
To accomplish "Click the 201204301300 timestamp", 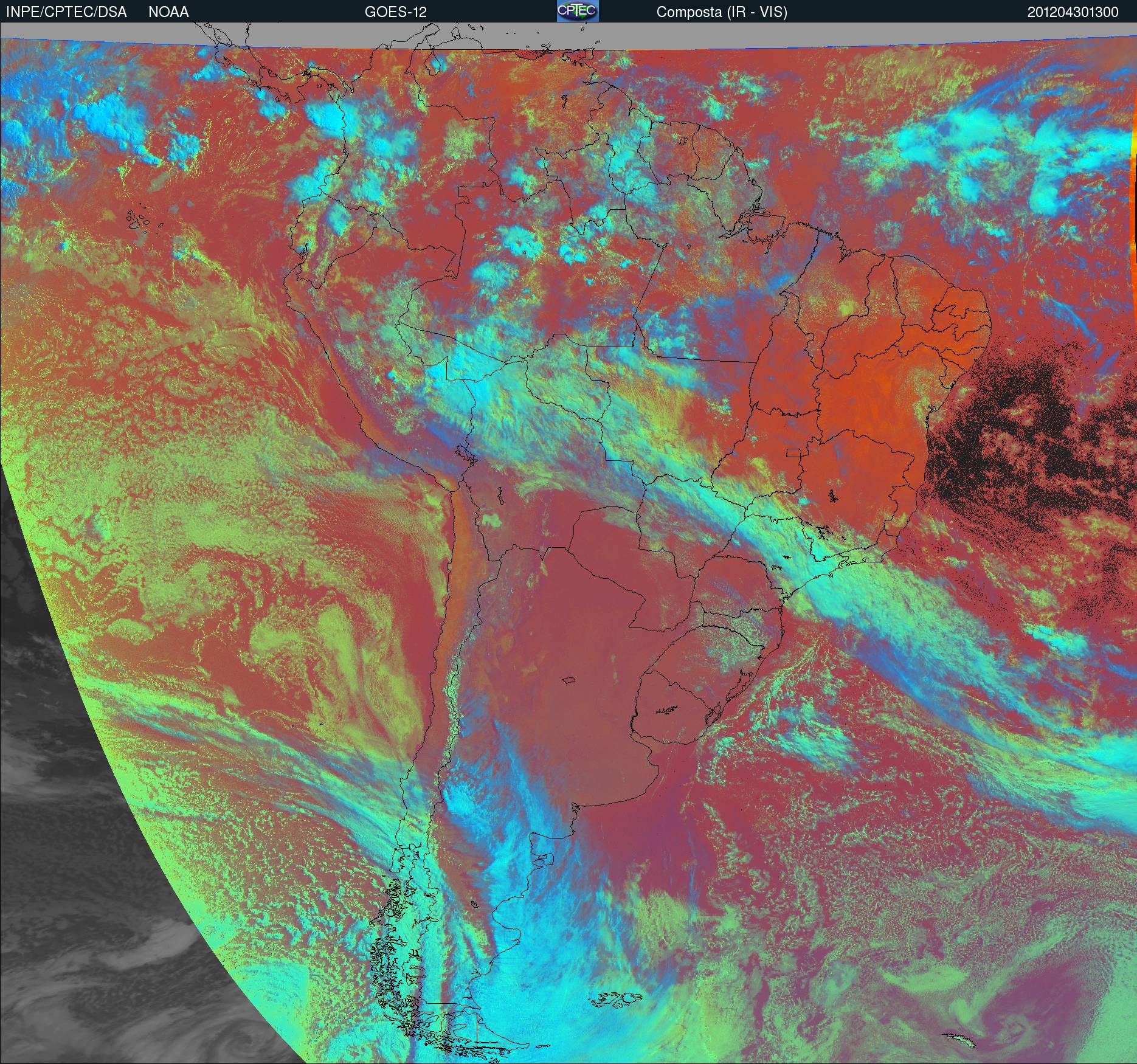I will pos(1073,12).
